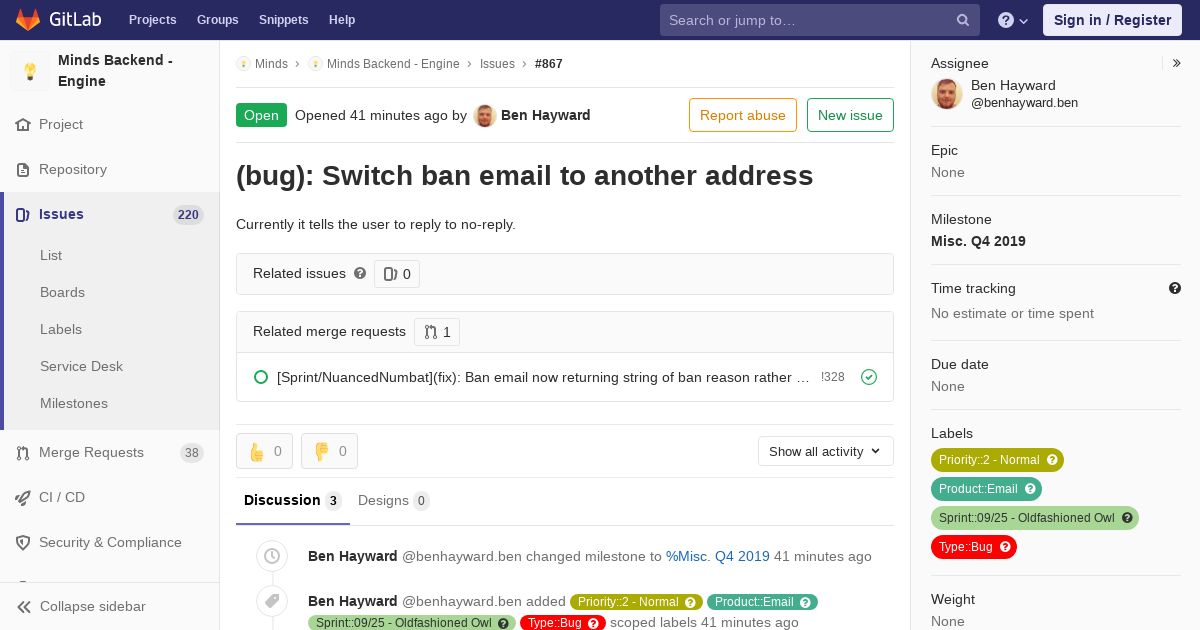The height and width of the screenshot is (630, 1200).
Task: Click the New issue button
Action: (x=850, y=115)
